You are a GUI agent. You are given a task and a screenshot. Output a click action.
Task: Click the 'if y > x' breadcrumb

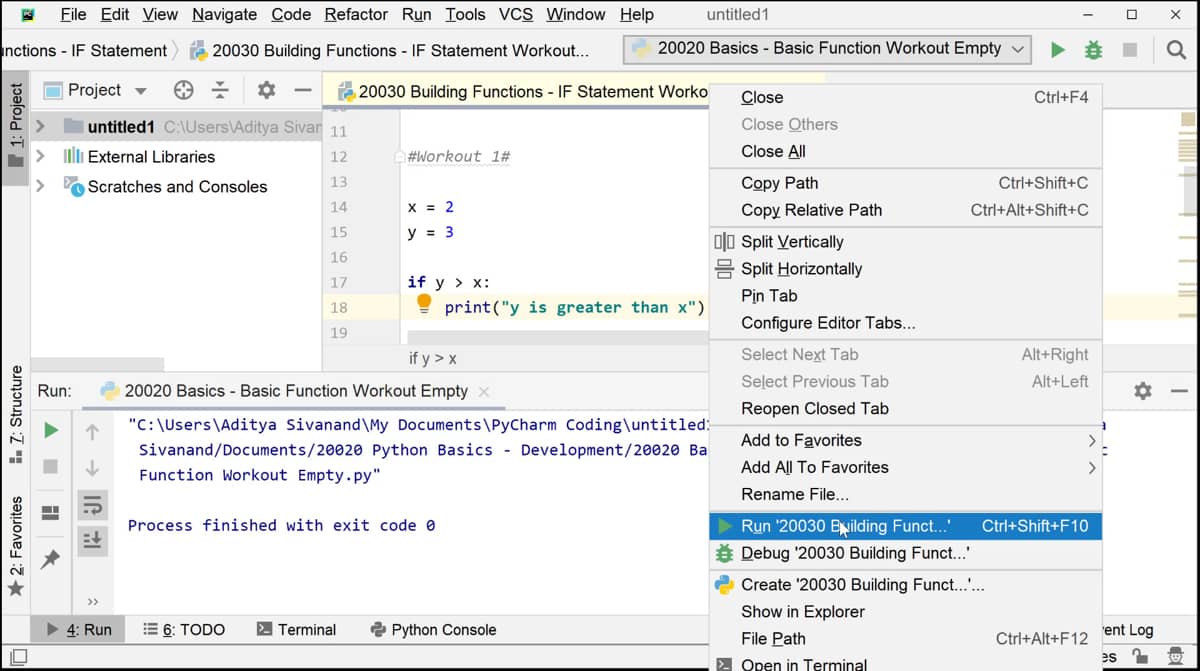pos(433,359)
